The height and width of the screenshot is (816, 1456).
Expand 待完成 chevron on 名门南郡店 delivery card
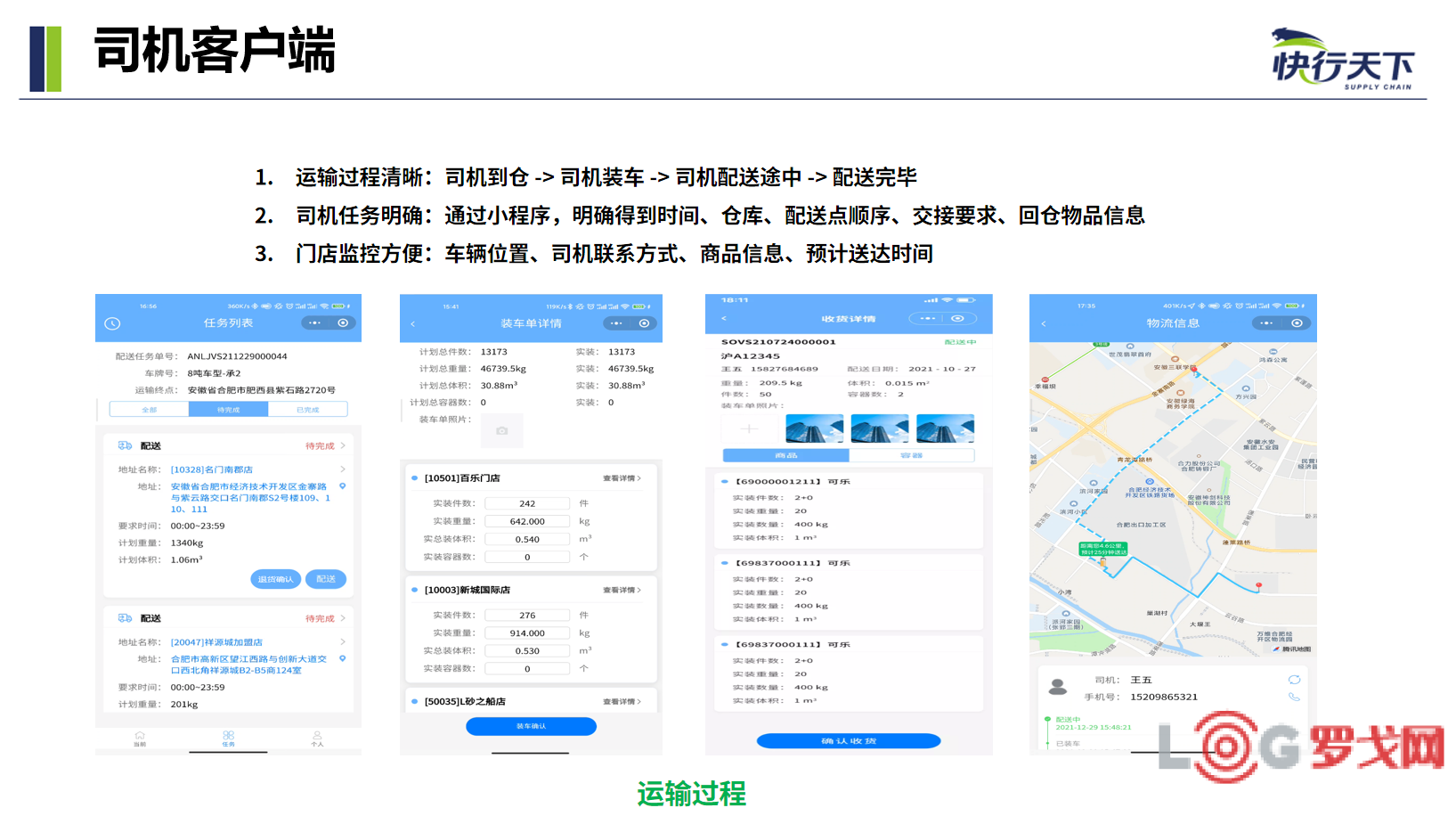click(x=343, y=445)
